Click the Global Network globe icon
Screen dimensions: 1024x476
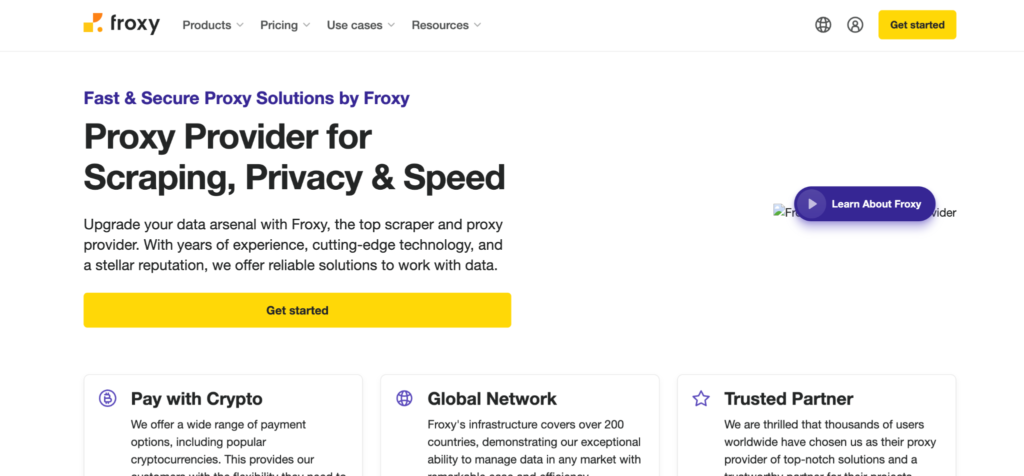point(405,399)
